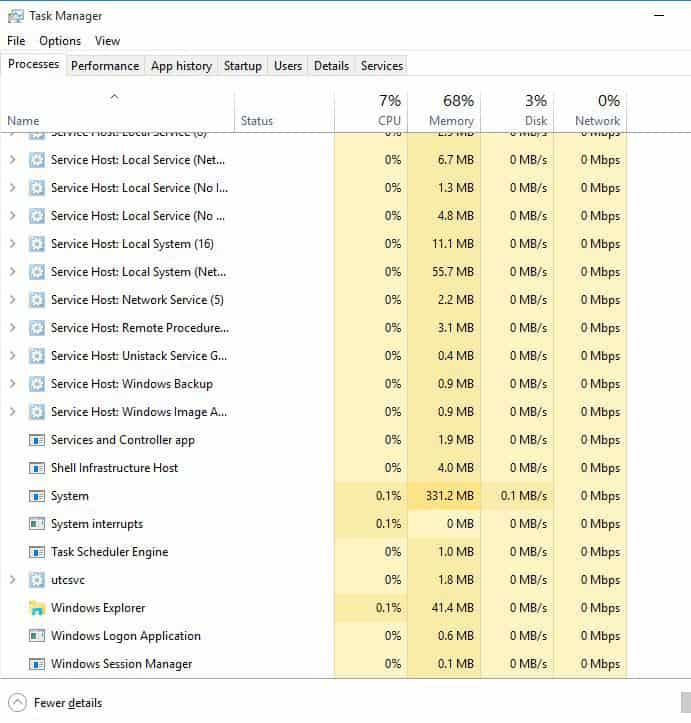
Task: Expand the utcsvc process group
Action: tap(12, 580)
